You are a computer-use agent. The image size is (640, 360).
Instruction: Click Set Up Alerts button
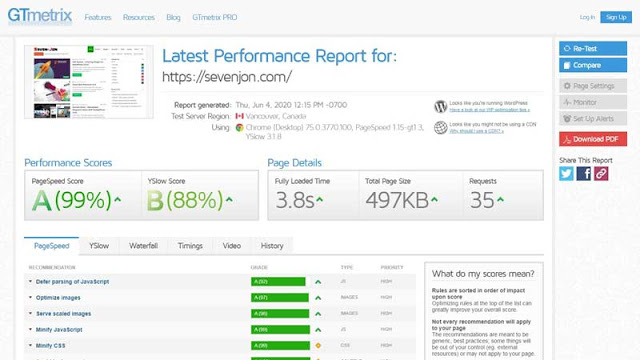(x=593, y=118)
